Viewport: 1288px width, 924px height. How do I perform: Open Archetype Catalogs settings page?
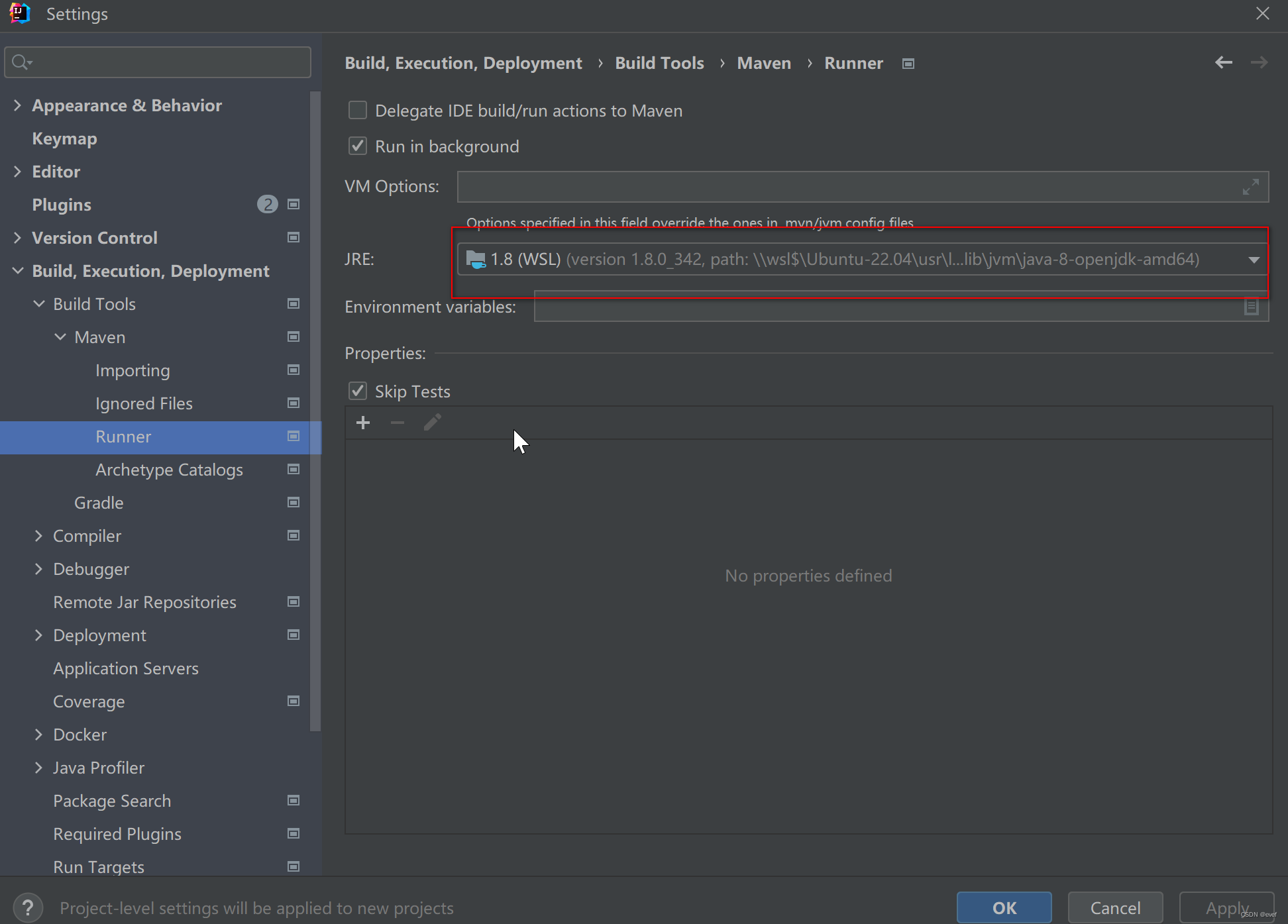[x=169, y=470]
